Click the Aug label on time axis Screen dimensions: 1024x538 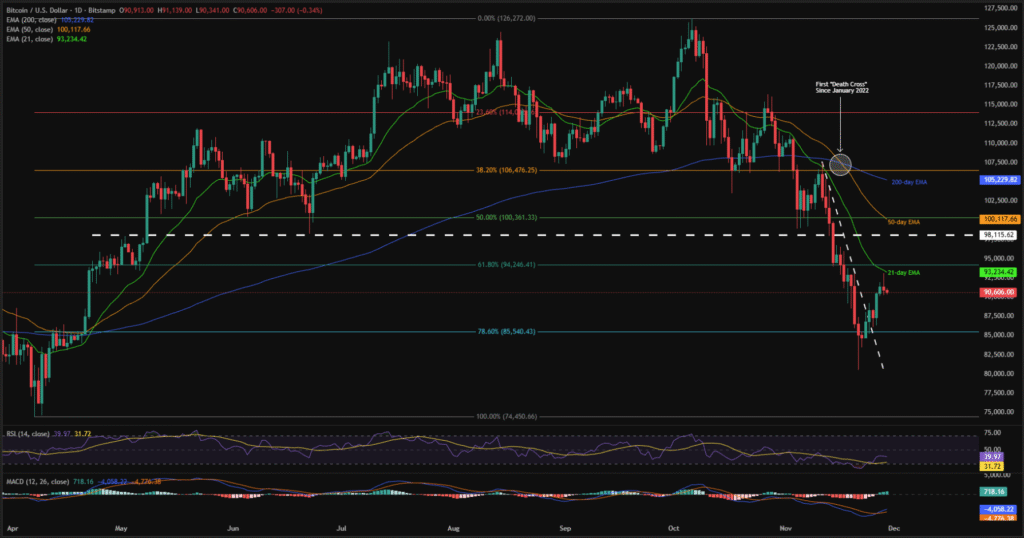click(x=454, y=528)
